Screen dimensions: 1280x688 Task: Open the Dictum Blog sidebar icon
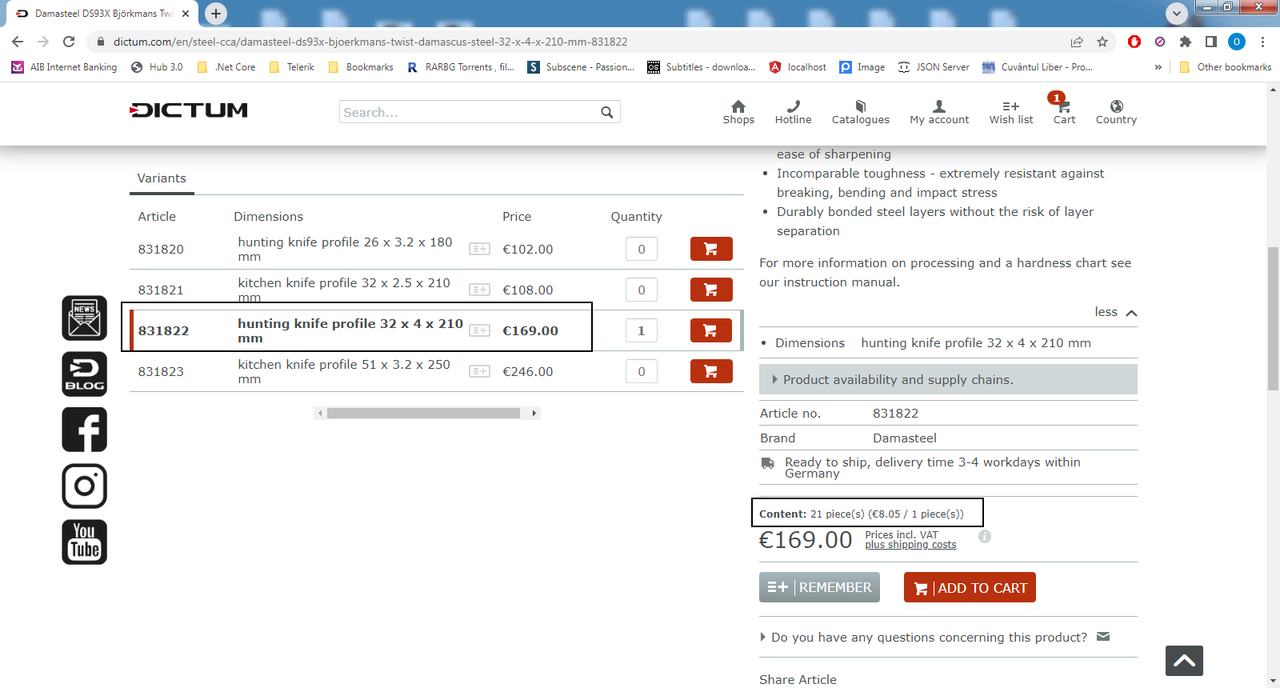[84, 374]
